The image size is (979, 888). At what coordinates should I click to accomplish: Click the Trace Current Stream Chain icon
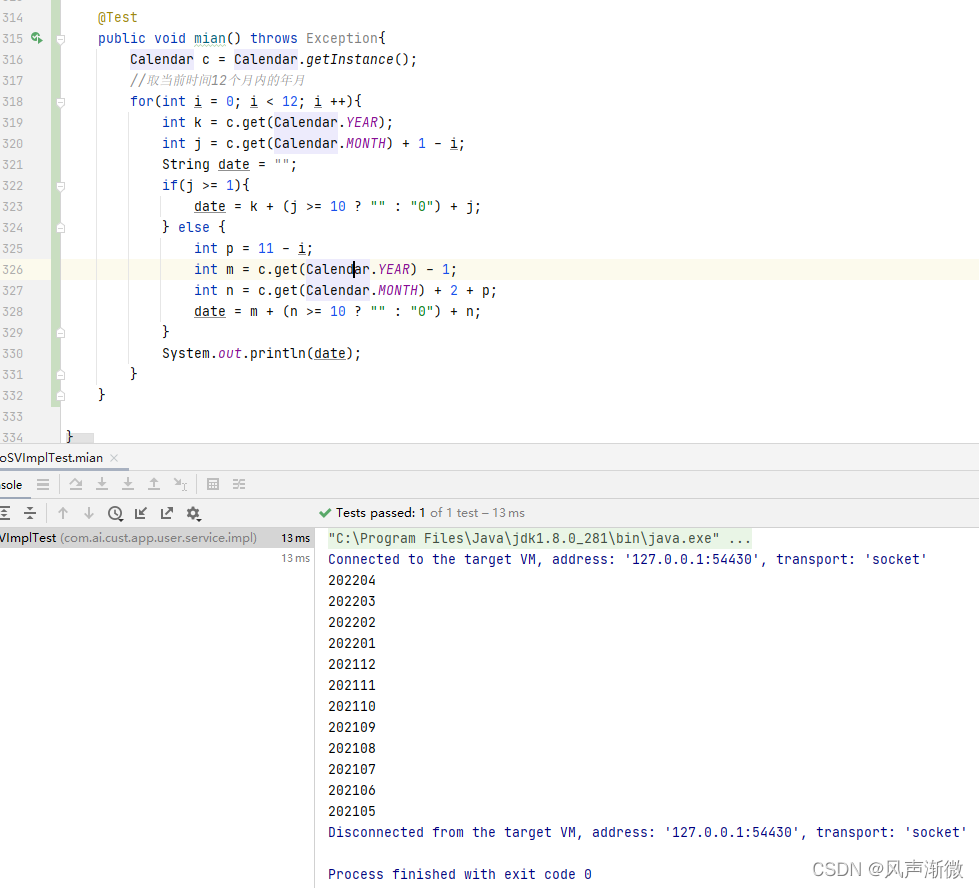click(x=239, y=484)
